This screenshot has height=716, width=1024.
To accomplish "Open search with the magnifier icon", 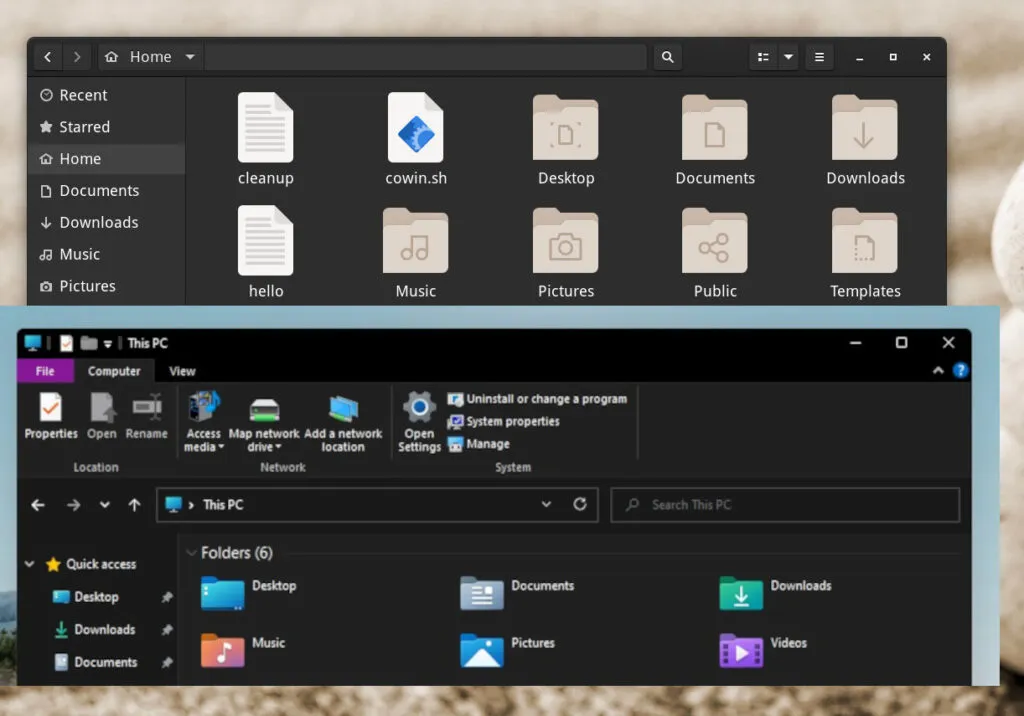I will (x=668, y=57).
